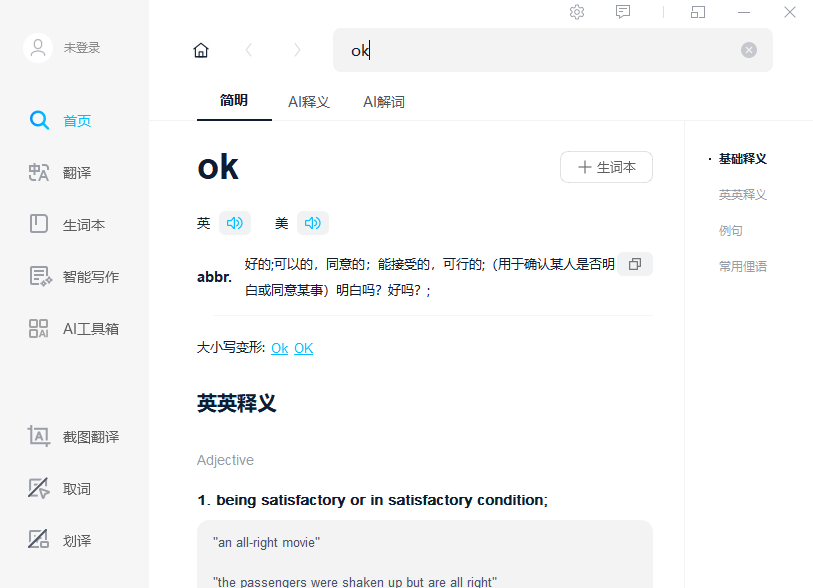Click the 大小写变形 label
The width and height of the screenshot is (813, 588).
pos(231,347)
